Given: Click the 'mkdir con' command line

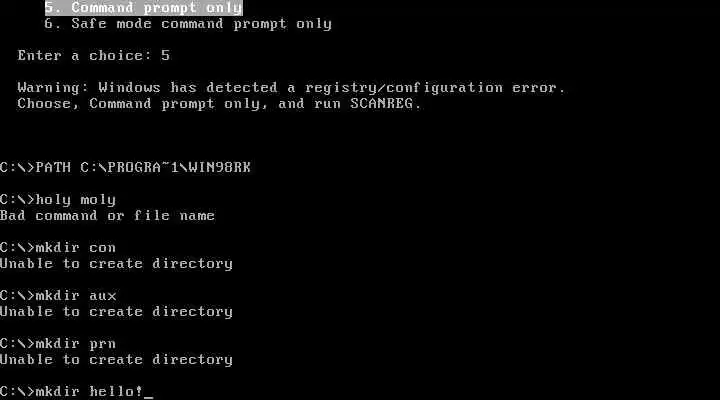Looking at the screenshot, I should [x=58, y=248].
